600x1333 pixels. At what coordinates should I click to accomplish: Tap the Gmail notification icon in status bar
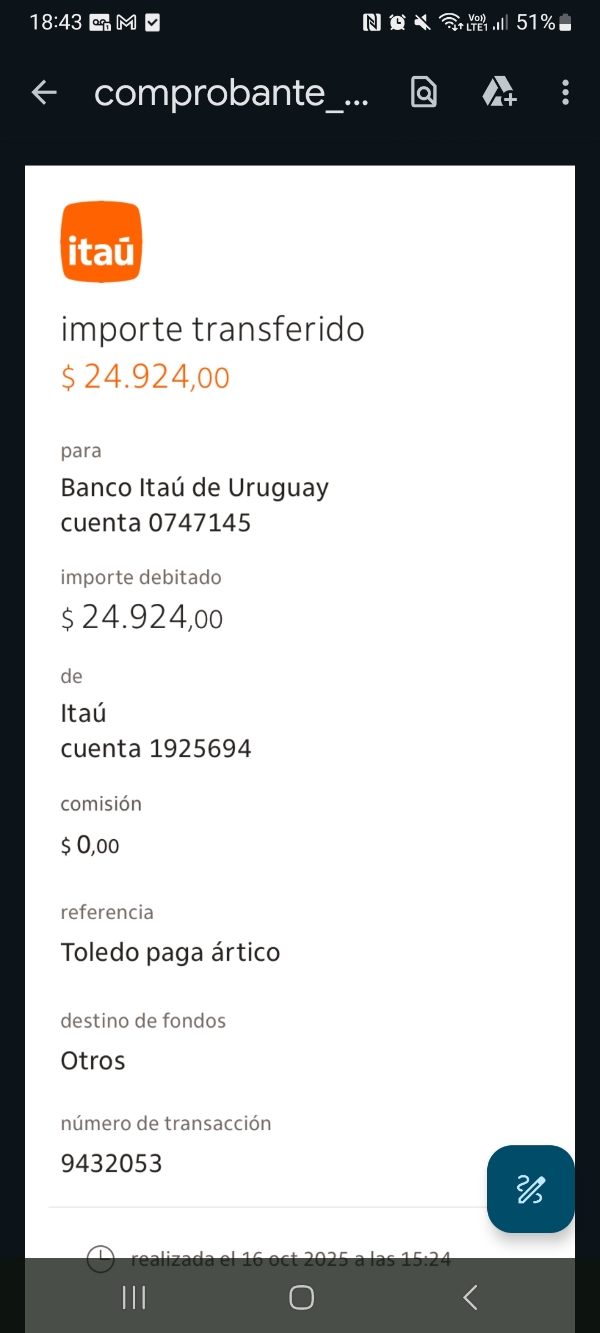126,22
